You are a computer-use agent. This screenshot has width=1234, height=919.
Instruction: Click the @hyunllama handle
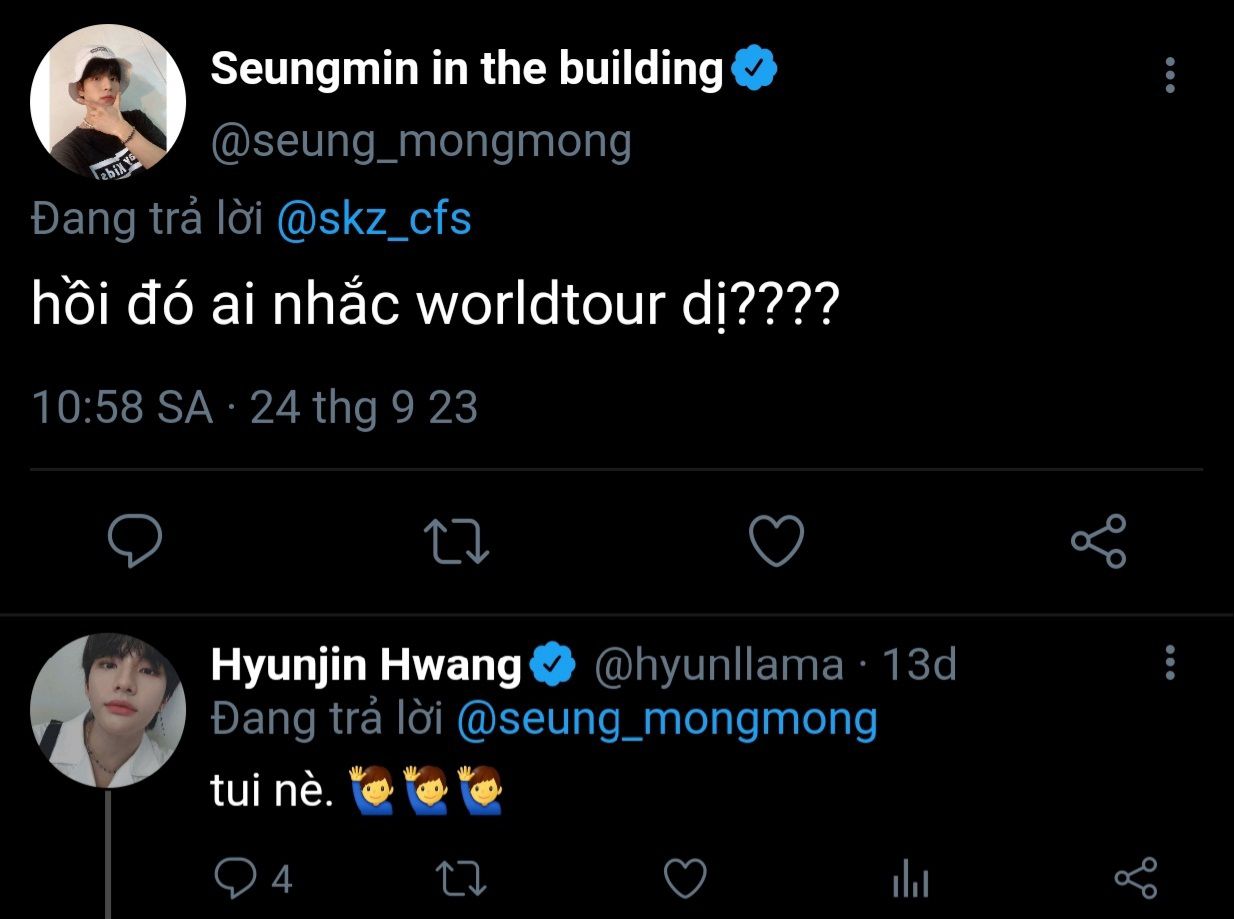pos(718,665)
